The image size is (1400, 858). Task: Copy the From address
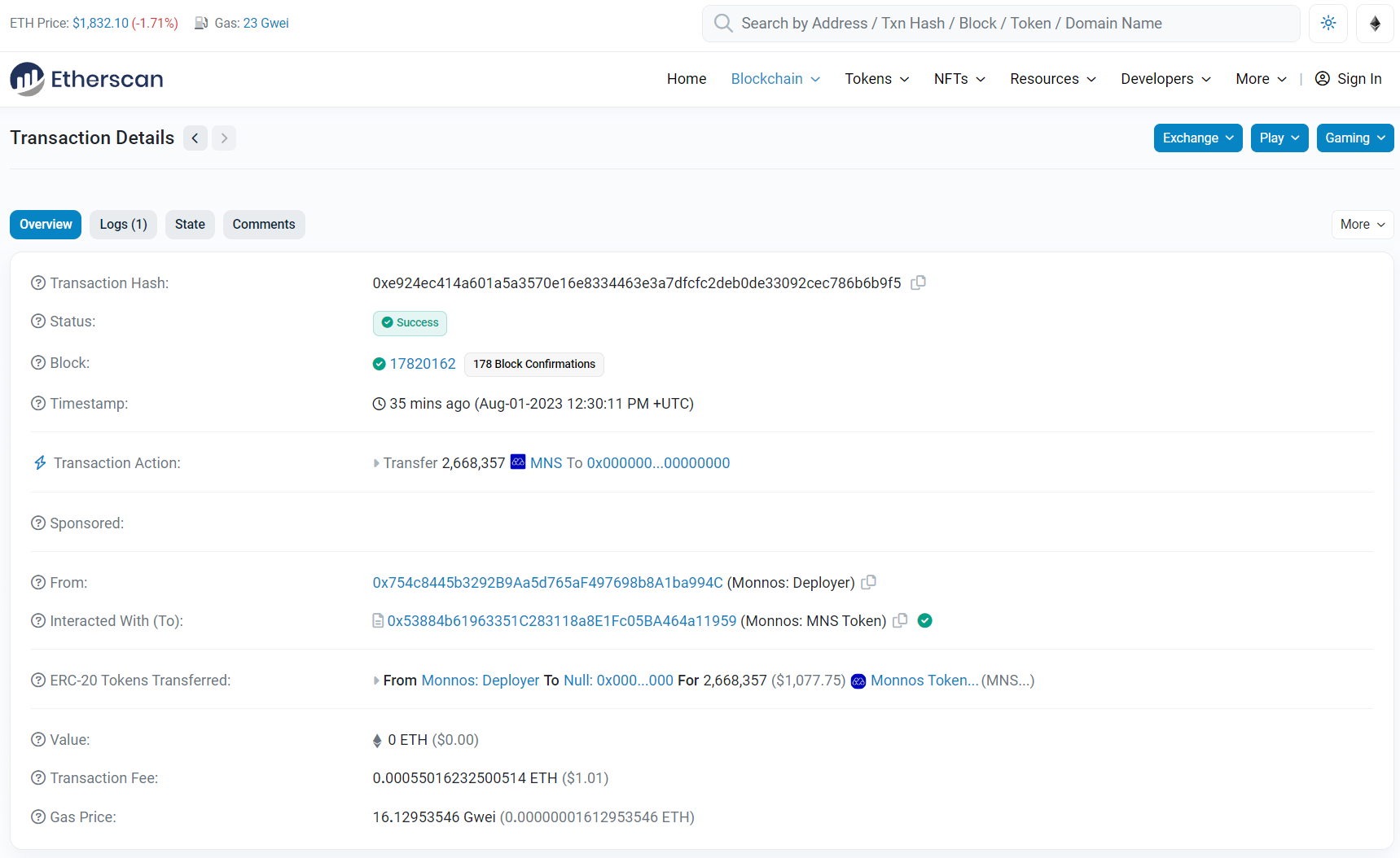(869, 582)
